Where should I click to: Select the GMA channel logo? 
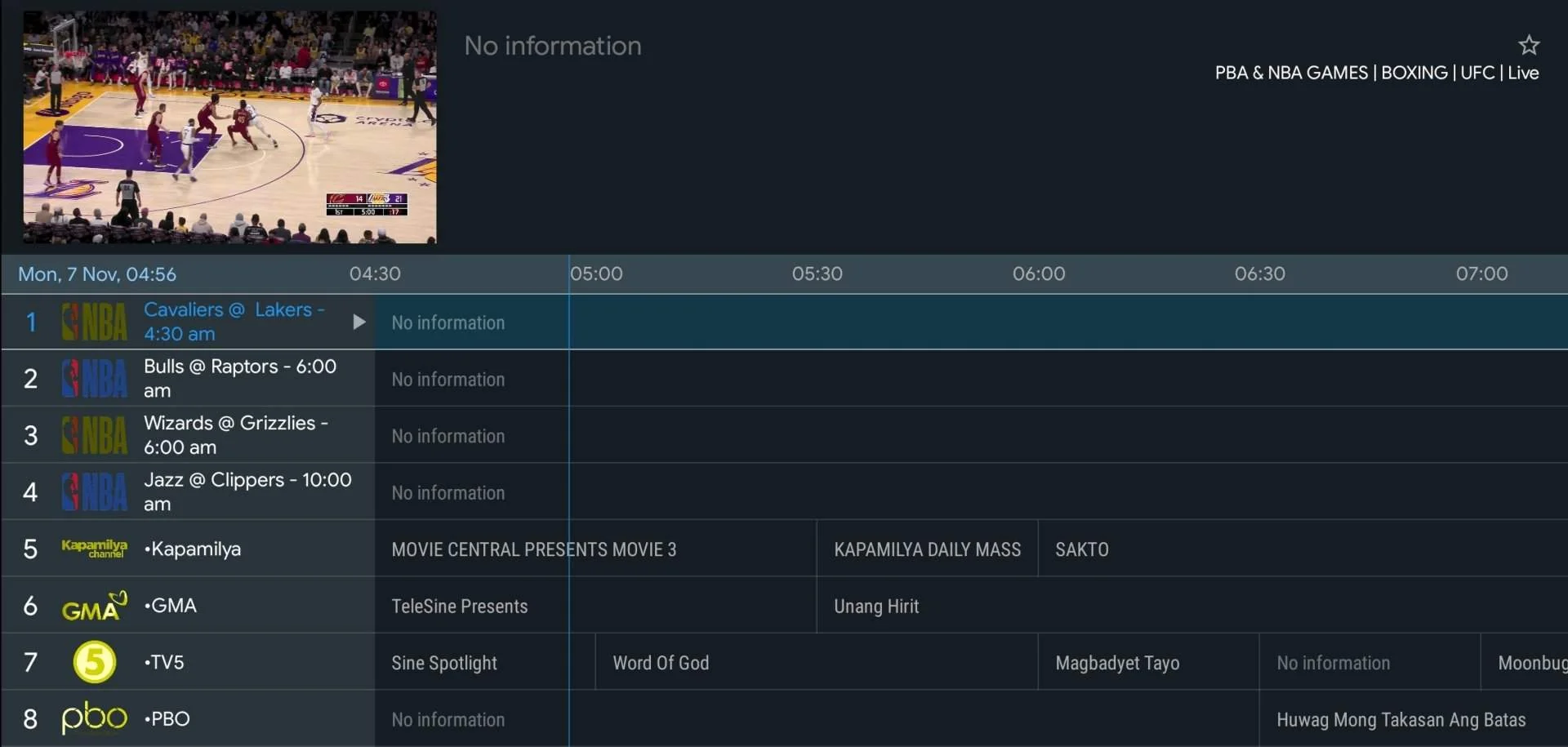click(x=95, y=606)
